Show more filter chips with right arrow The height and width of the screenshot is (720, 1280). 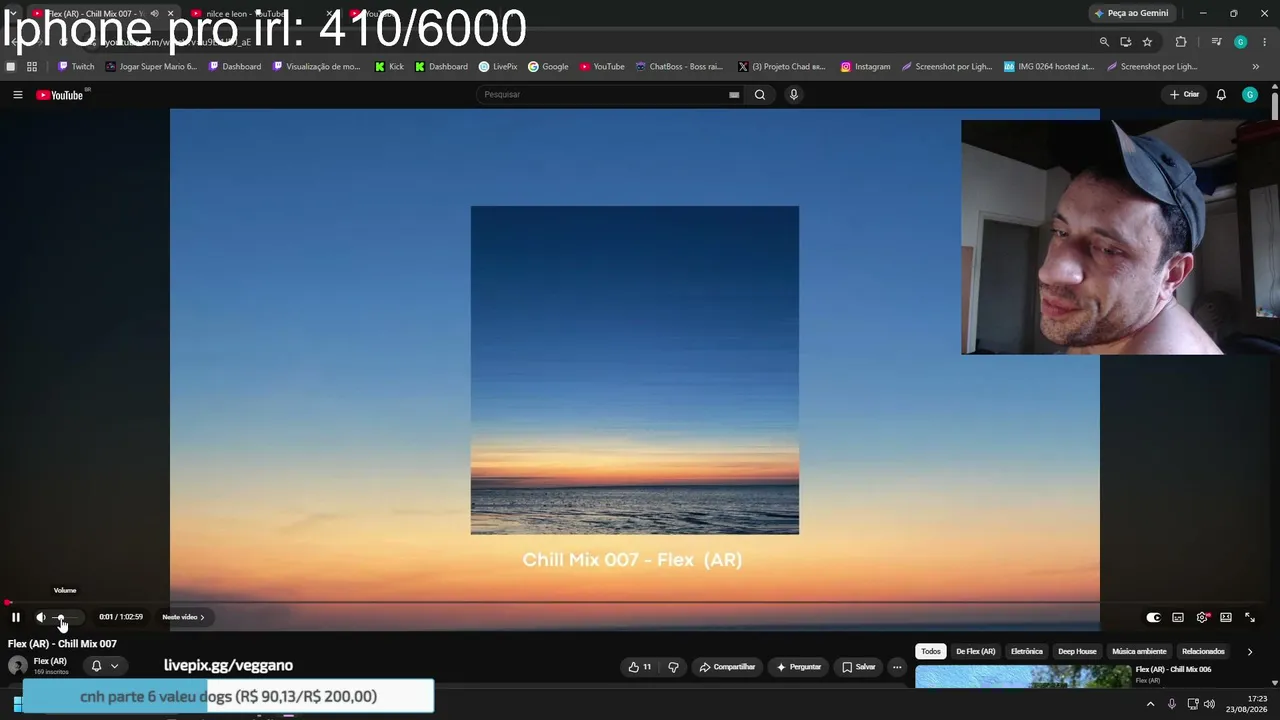click(x=1249, y=651)
